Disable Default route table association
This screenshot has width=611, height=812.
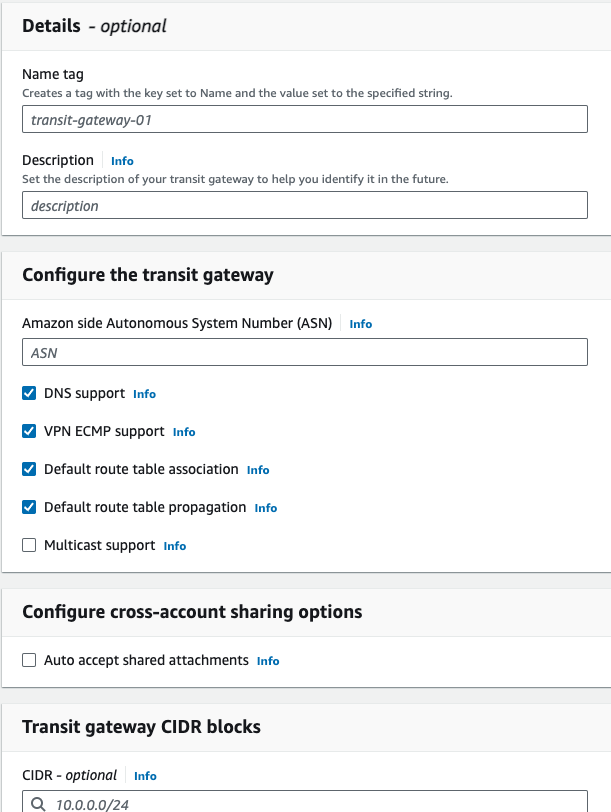(30, 469)
